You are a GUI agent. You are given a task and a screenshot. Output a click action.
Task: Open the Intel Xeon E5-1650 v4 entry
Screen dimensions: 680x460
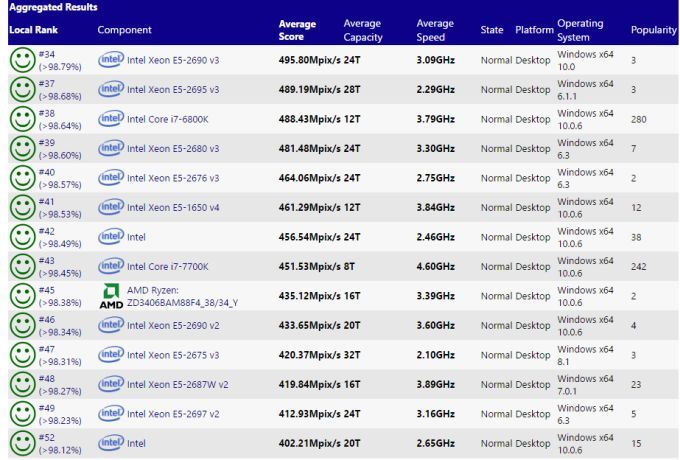[x=173, y=208]
